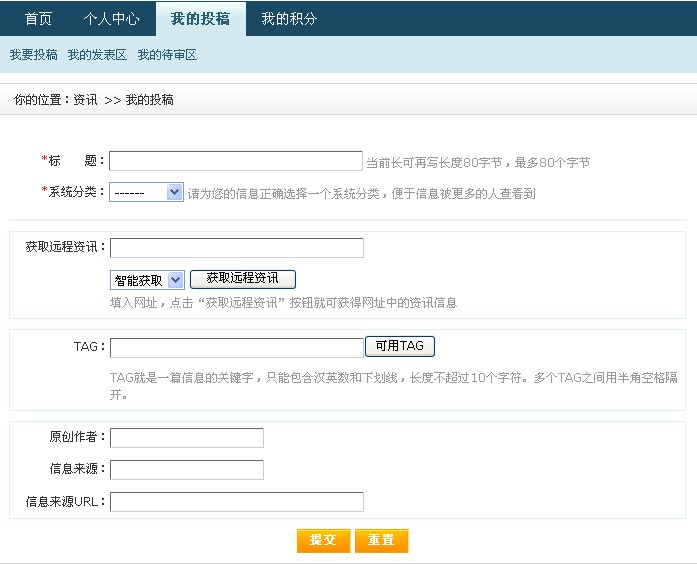
Task: Expand the 系统分类 dropdown
Action: tap(146, 192)
